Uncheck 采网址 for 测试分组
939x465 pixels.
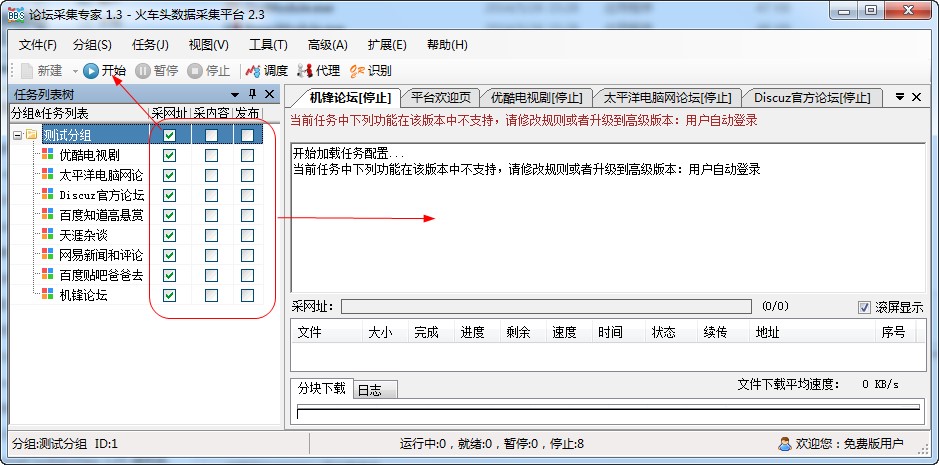click(169, 135)
